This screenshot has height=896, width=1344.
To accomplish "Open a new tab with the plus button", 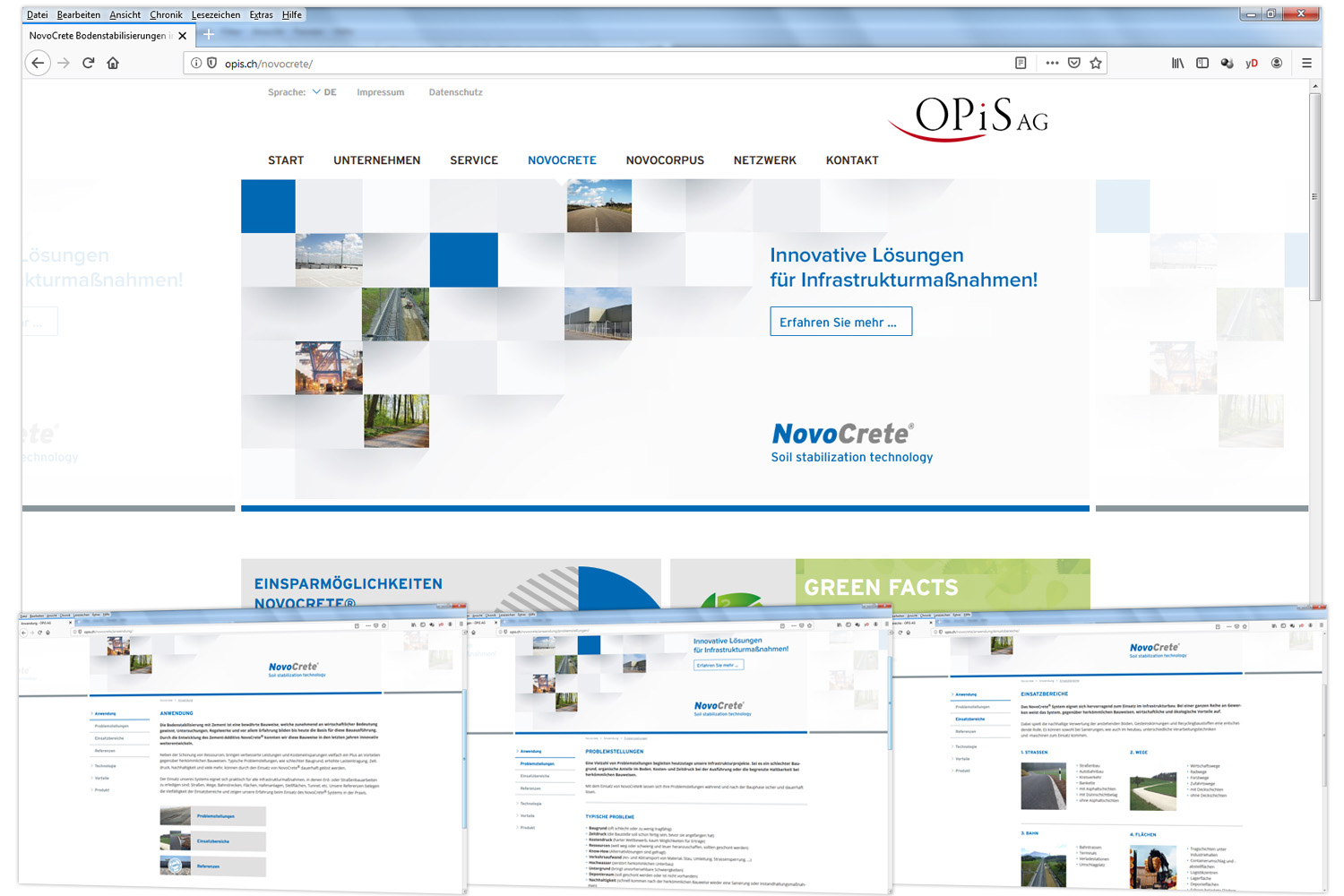I will [x=208, y=35].
